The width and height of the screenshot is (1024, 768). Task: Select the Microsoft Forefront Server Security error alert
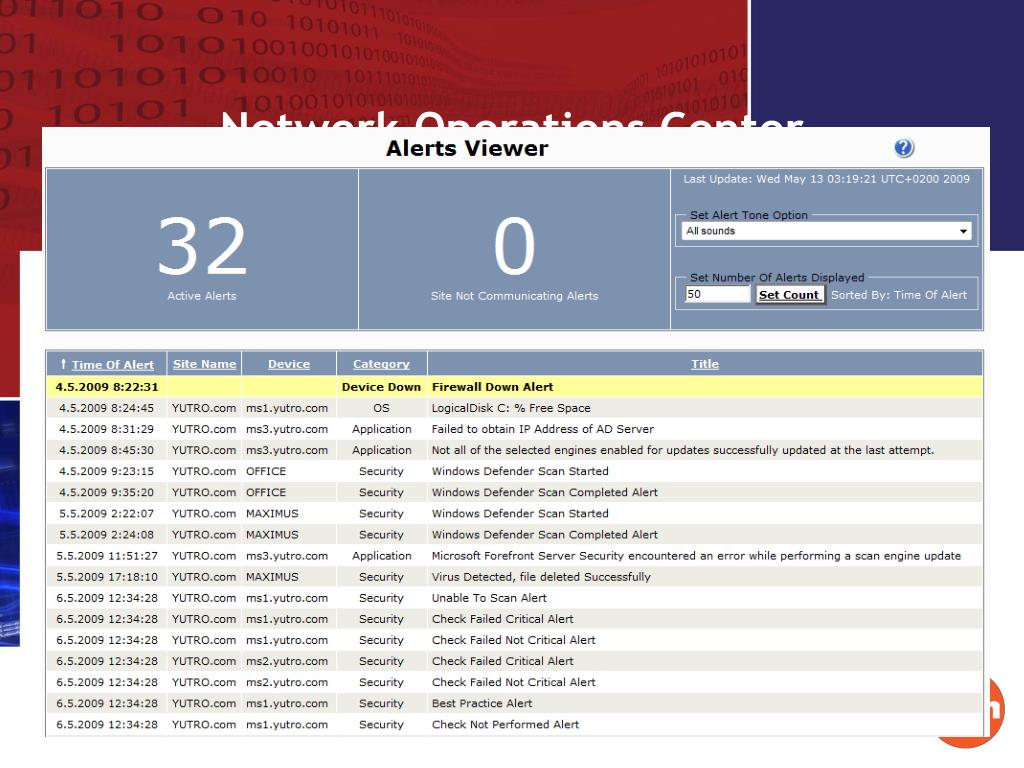(696, 556)
